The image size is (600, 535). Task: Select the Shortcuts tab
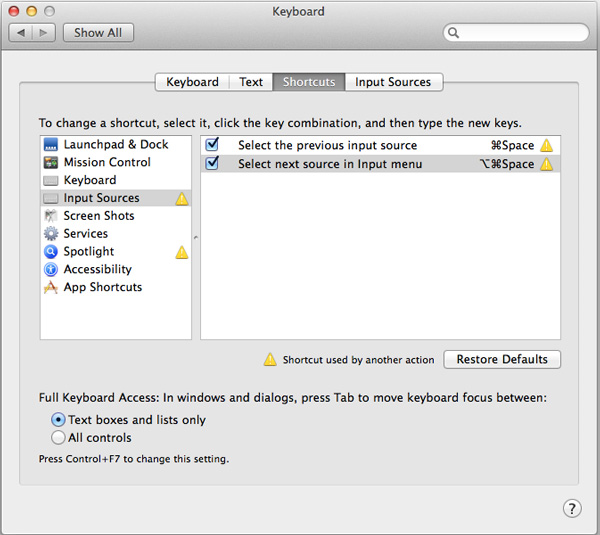[x=309, y=82]
